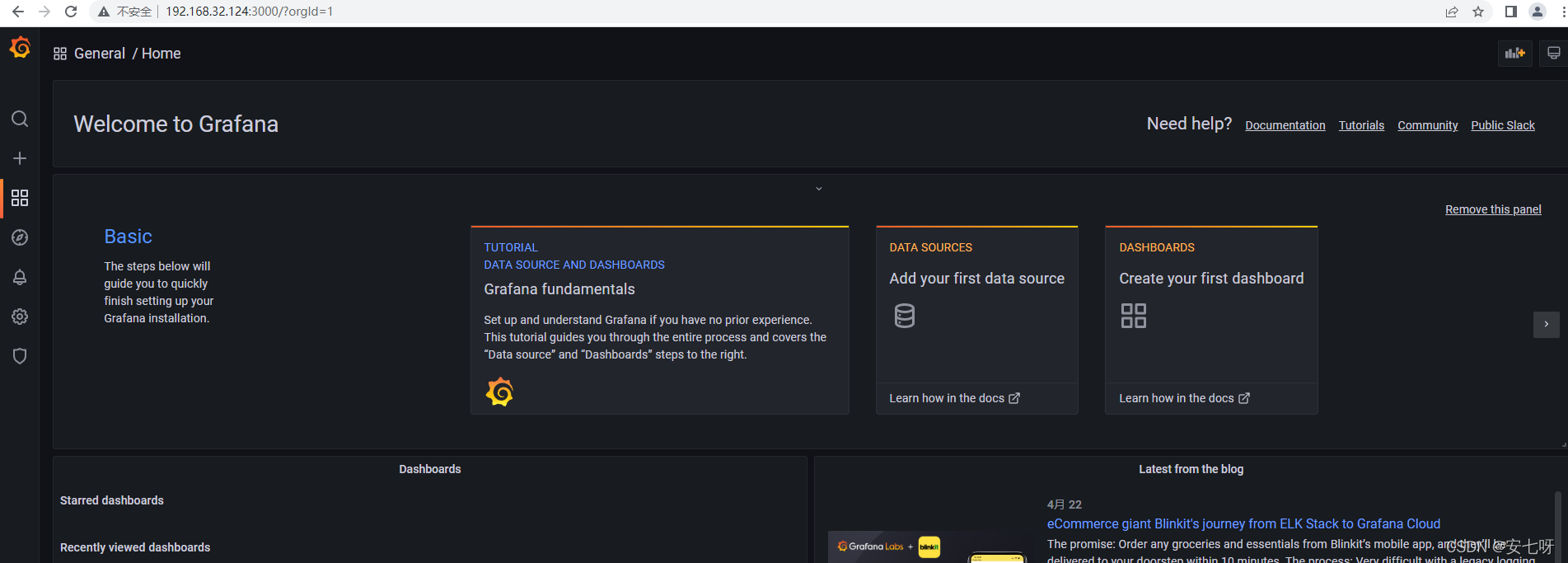Click the database icon in the Data Sources card

pos(905,316)
